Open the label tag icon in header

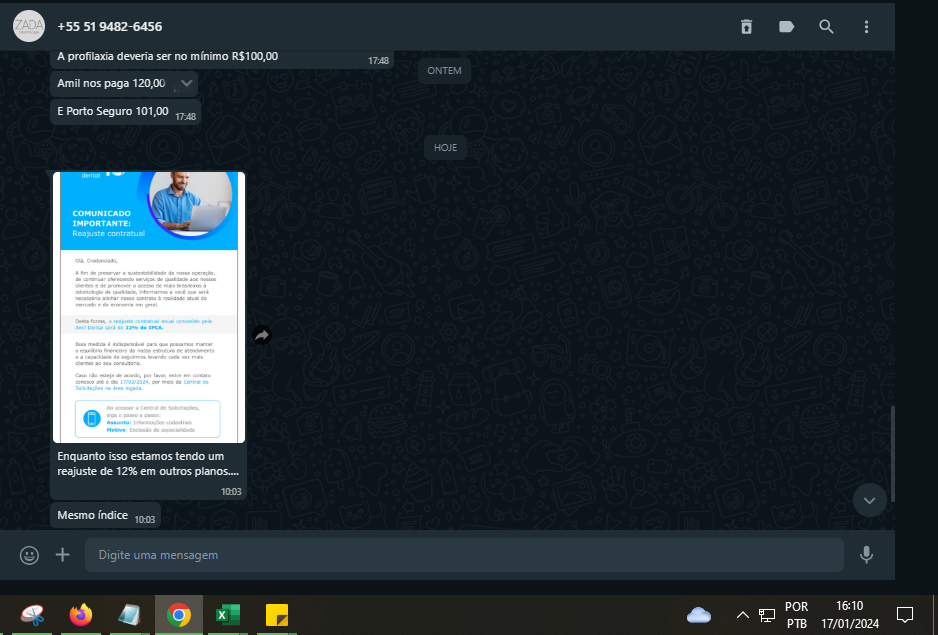(786, 27)
